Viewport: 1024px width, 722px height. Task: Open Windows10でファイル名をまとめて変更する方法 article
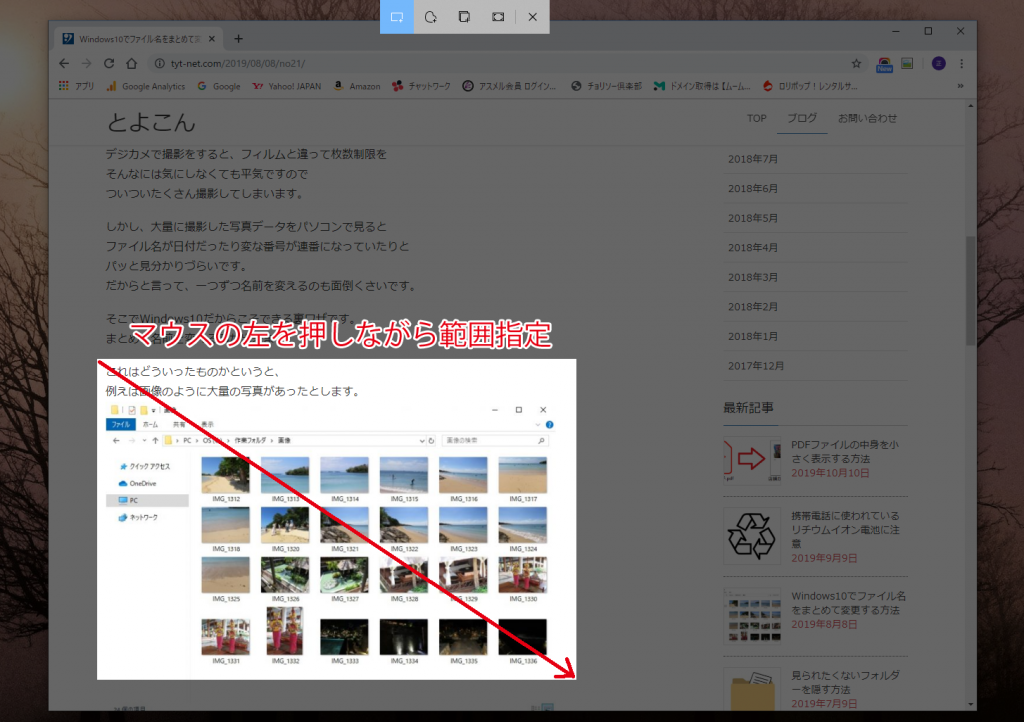(848, 603)
